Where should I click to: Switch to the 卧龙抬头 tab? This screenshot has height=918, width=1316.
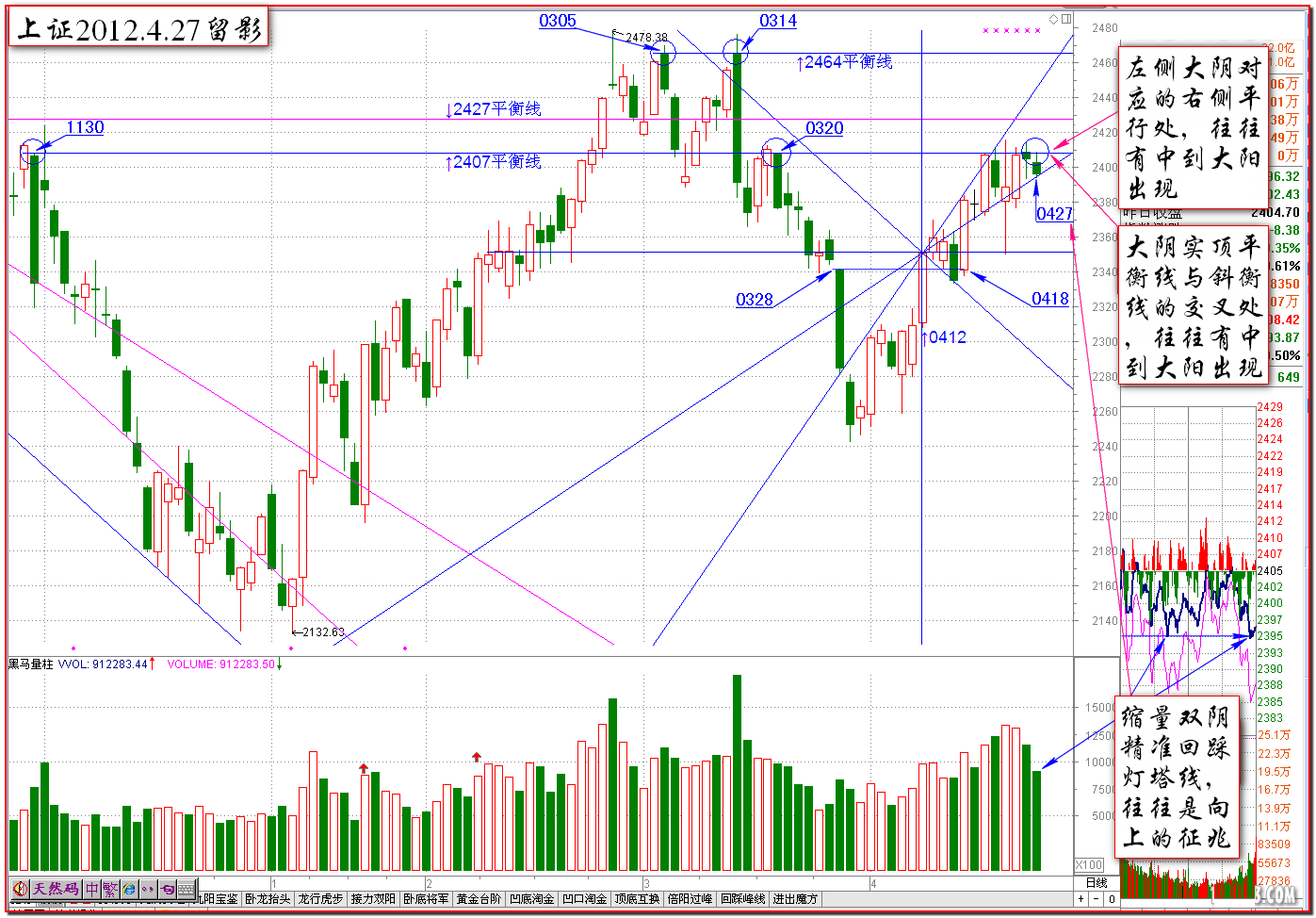click(x=268, y=899)
